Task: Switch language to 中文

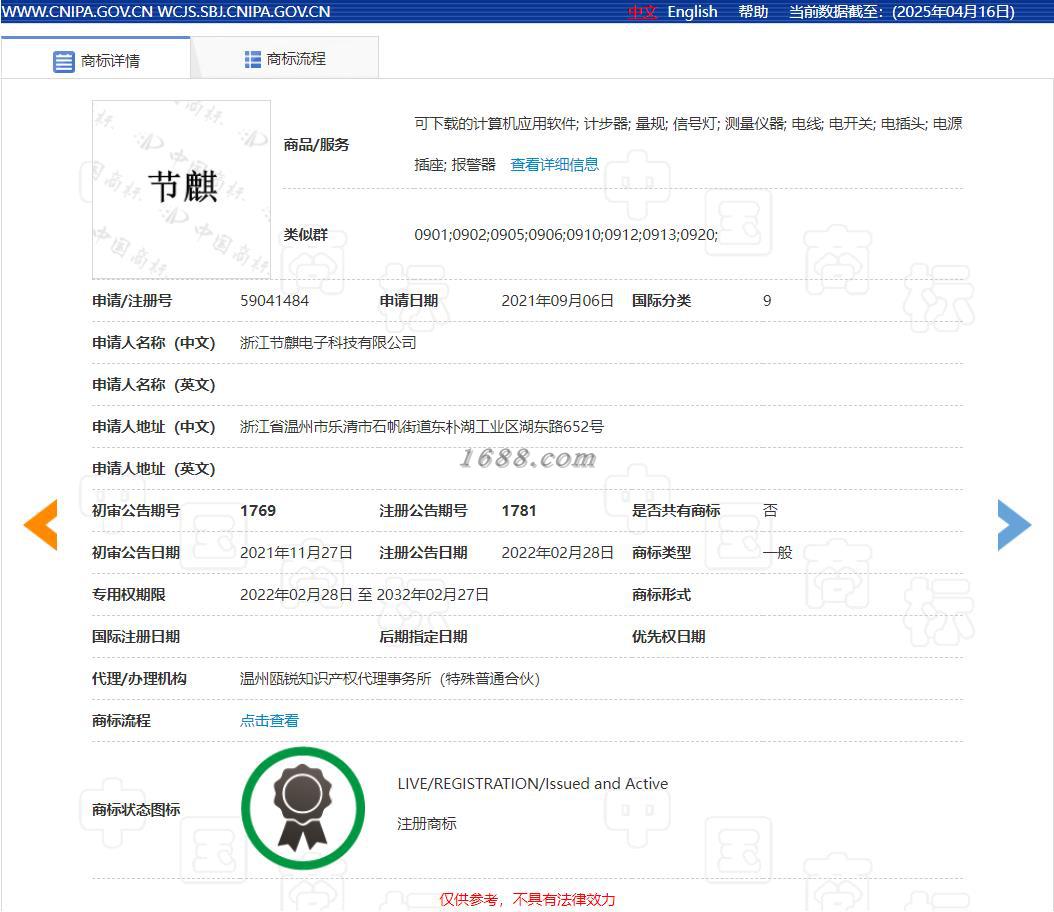Action: click(x=642, y=12)
